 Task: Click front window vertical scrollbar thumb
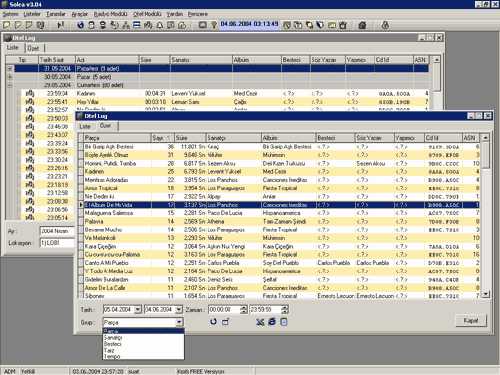click(x=486, y=155)
